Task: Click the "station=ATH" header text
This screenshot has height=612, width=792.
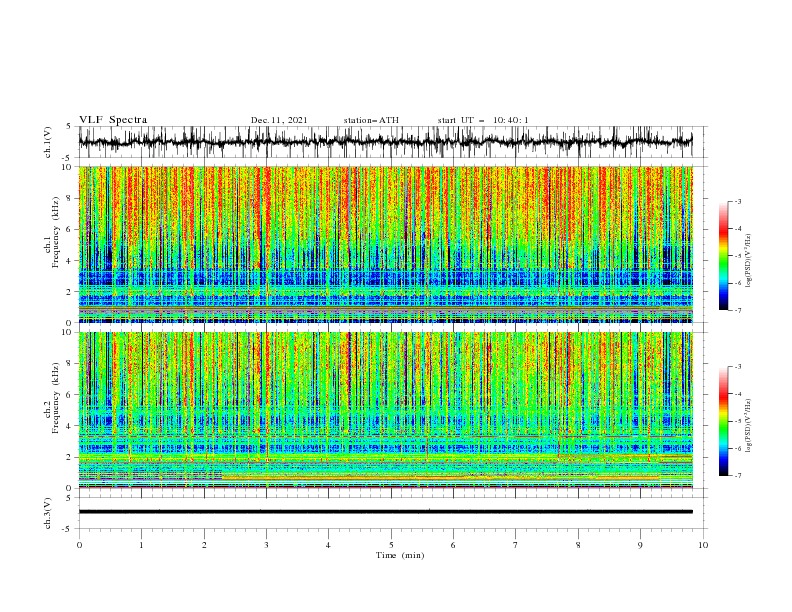Action: click(x=371, y=120)
